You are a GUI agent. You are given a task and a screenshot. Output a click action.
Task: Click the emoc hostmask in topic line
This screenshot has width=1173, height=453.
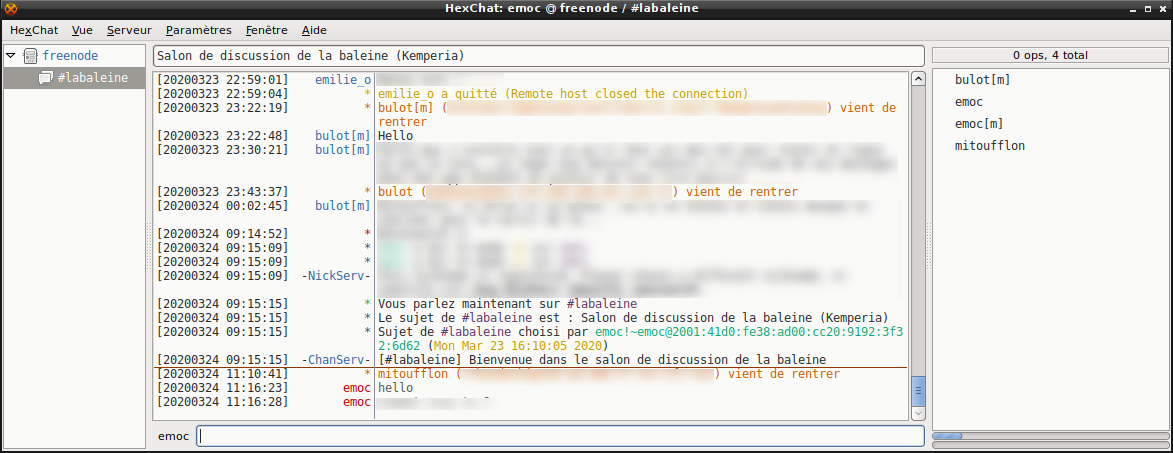[750, 338]
